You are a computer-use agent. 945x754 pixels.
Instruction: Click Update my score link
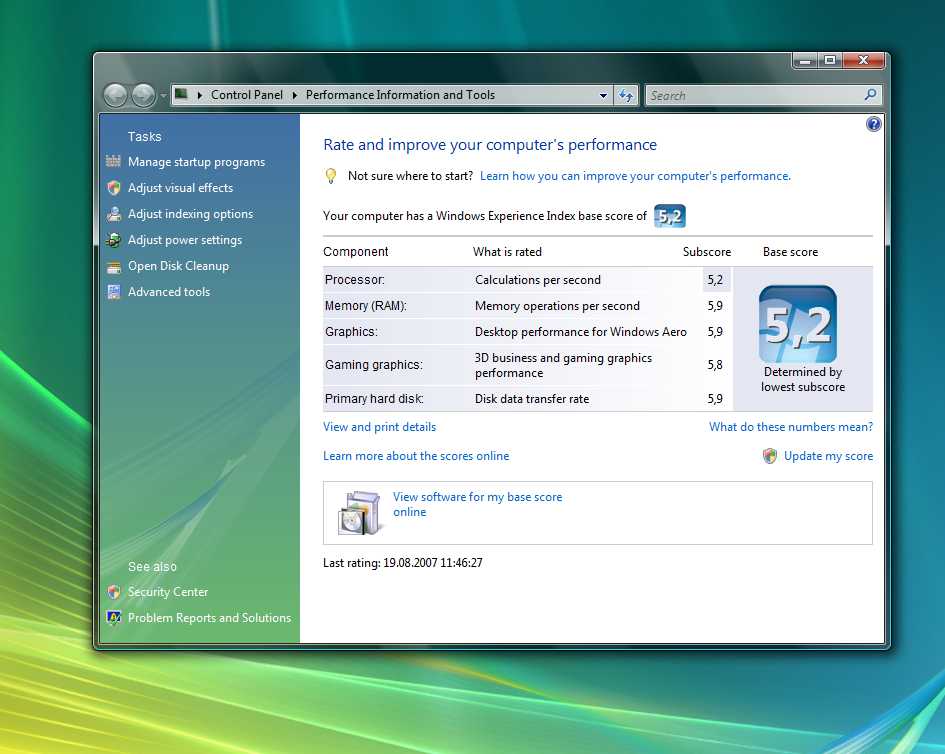pos(828,456)
